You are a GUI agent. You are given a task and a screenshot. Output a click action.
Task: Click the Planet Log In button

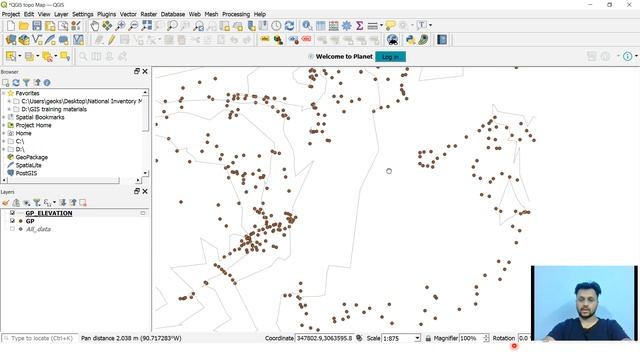(391, 57)
